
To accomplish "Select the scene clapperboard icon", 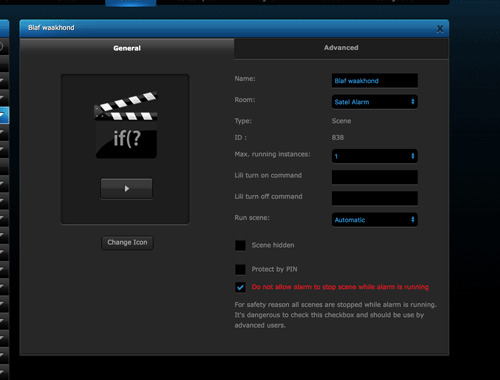I will coord(126,125).
